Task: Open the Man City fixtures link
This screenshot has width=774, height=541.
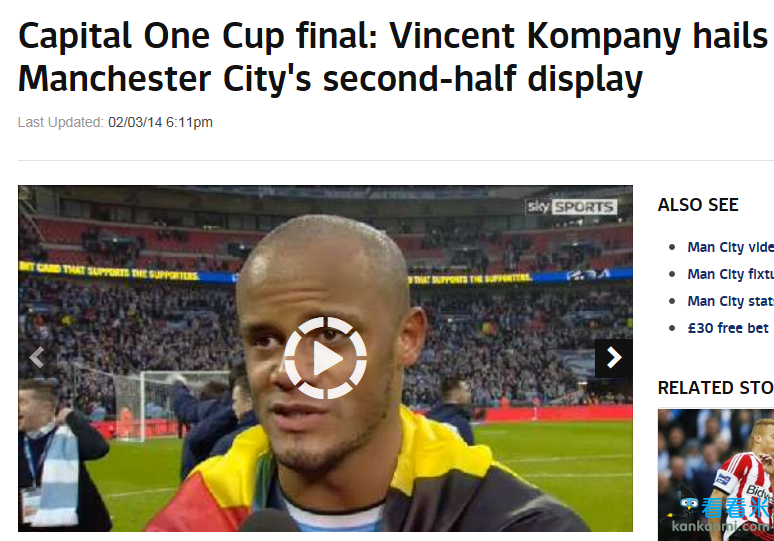Action: click(x=730, y=274)
